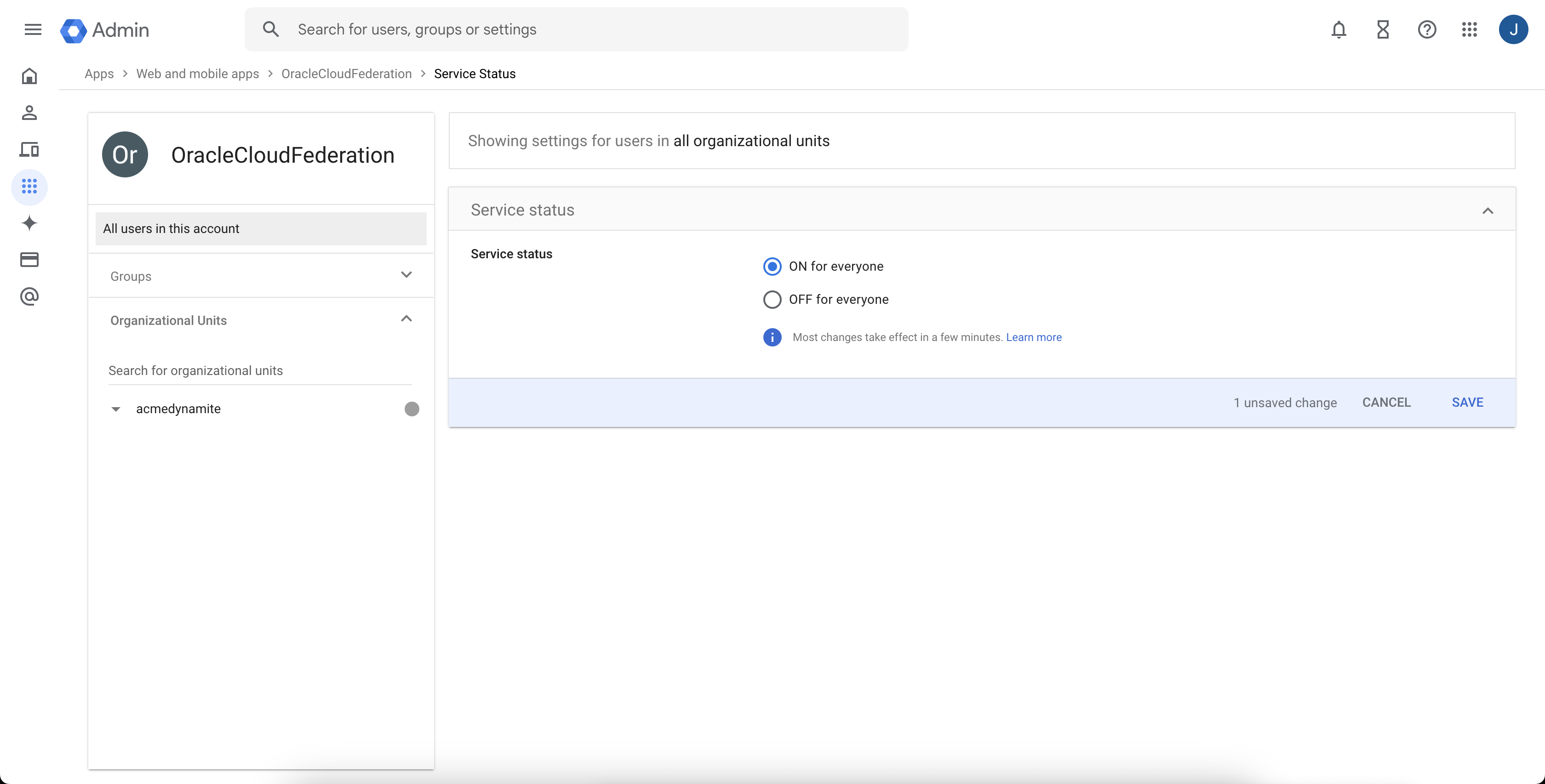The height and width of the screenshot is (784, 1545).
Task: Open the Gemini sparkle icon in sidebar
Action: tap(29, 223)
